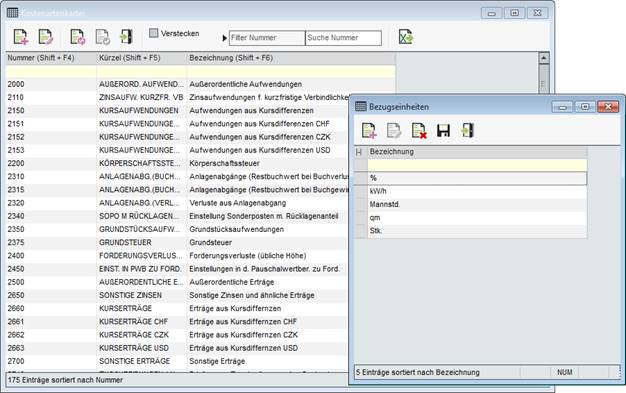The height and width of the screenshot is (393, 626).
Task: Close the Bezugseinheiten window
Action: 608,107
